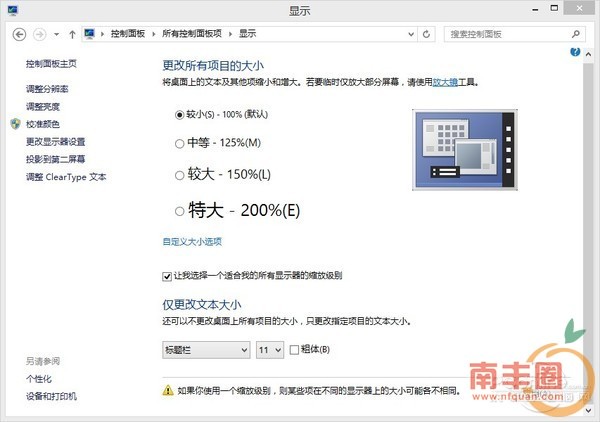Open the 自定义大小选项 link
600x422 pixels.
coord(192,241)
